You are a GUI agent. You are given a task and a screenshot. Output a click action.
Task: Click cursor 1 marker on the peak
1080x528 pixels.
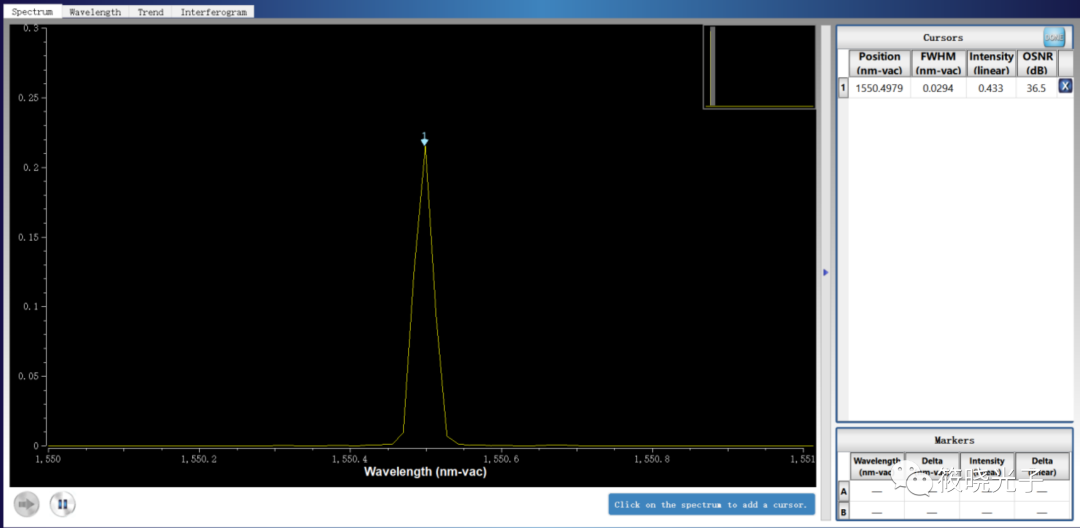click(424, 141)
